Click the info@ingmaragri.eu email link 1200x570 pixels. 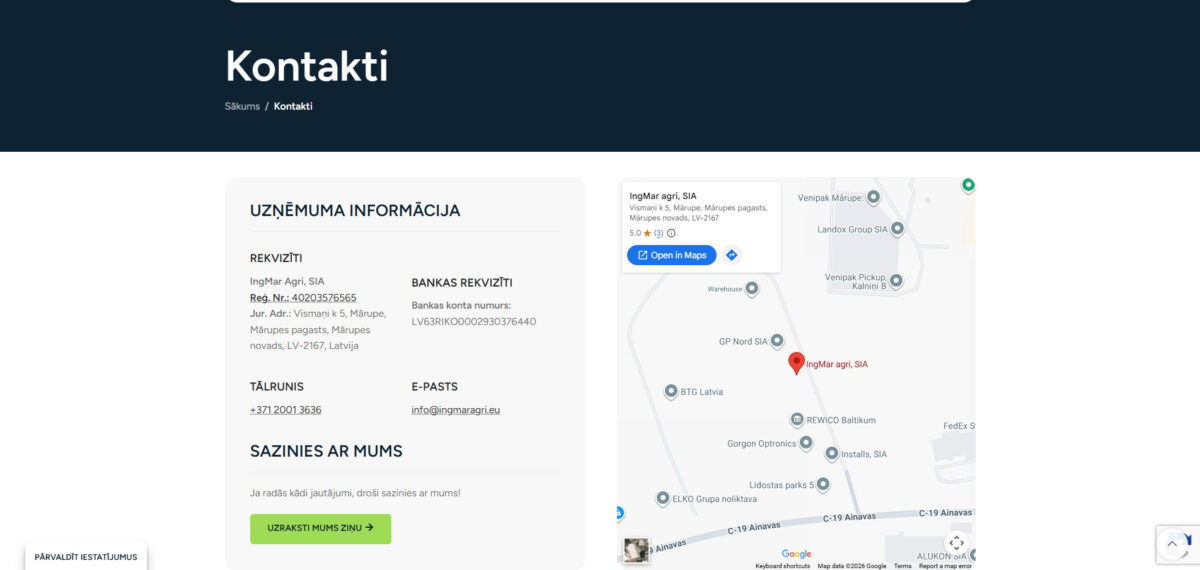(456, 410)
